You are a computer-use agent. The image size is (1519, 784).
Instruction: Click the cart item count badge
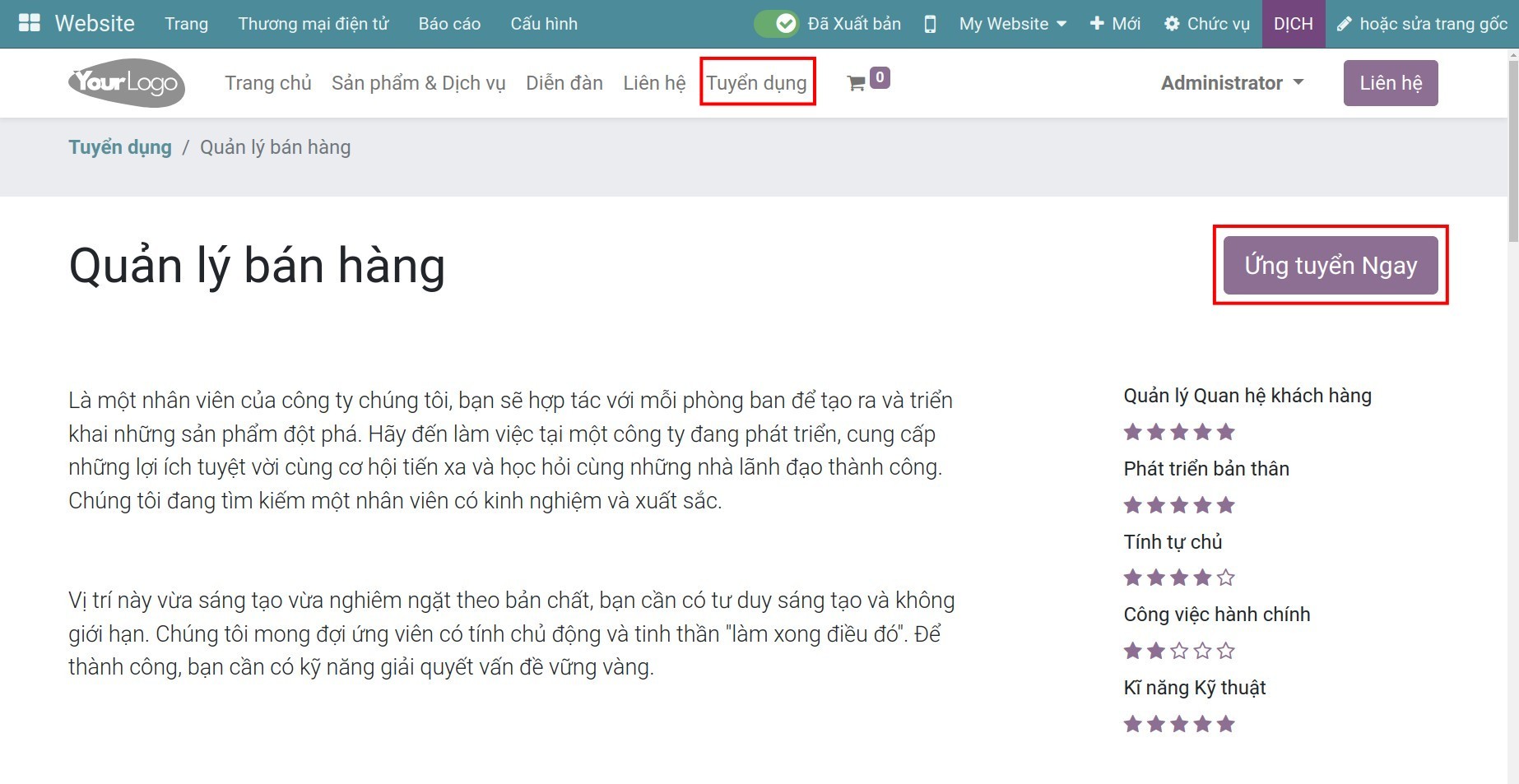[x=880, y=77]
